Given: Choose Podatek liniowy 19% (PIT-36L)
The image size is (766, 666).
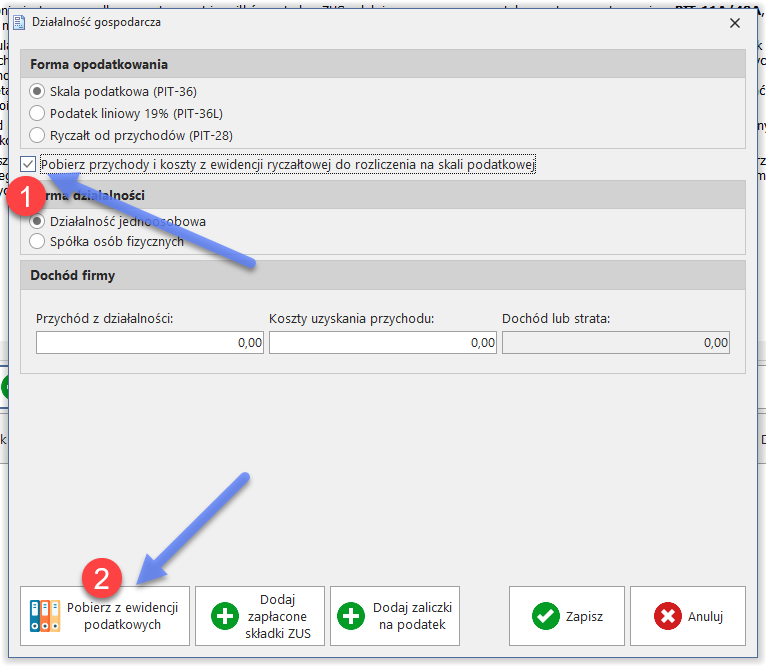Looking at the screenshot, I should pos(38,113).
